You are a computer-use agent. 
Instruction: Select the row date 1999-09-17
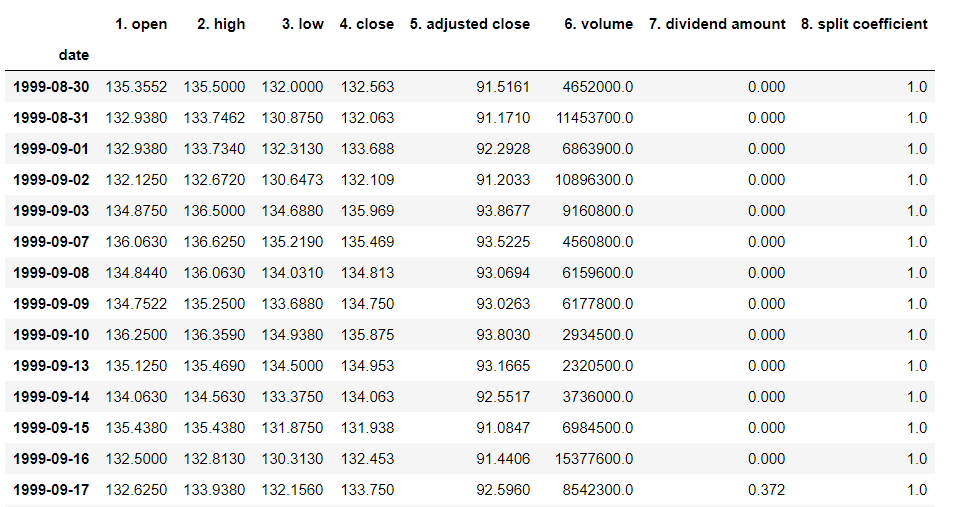(51, 490)
